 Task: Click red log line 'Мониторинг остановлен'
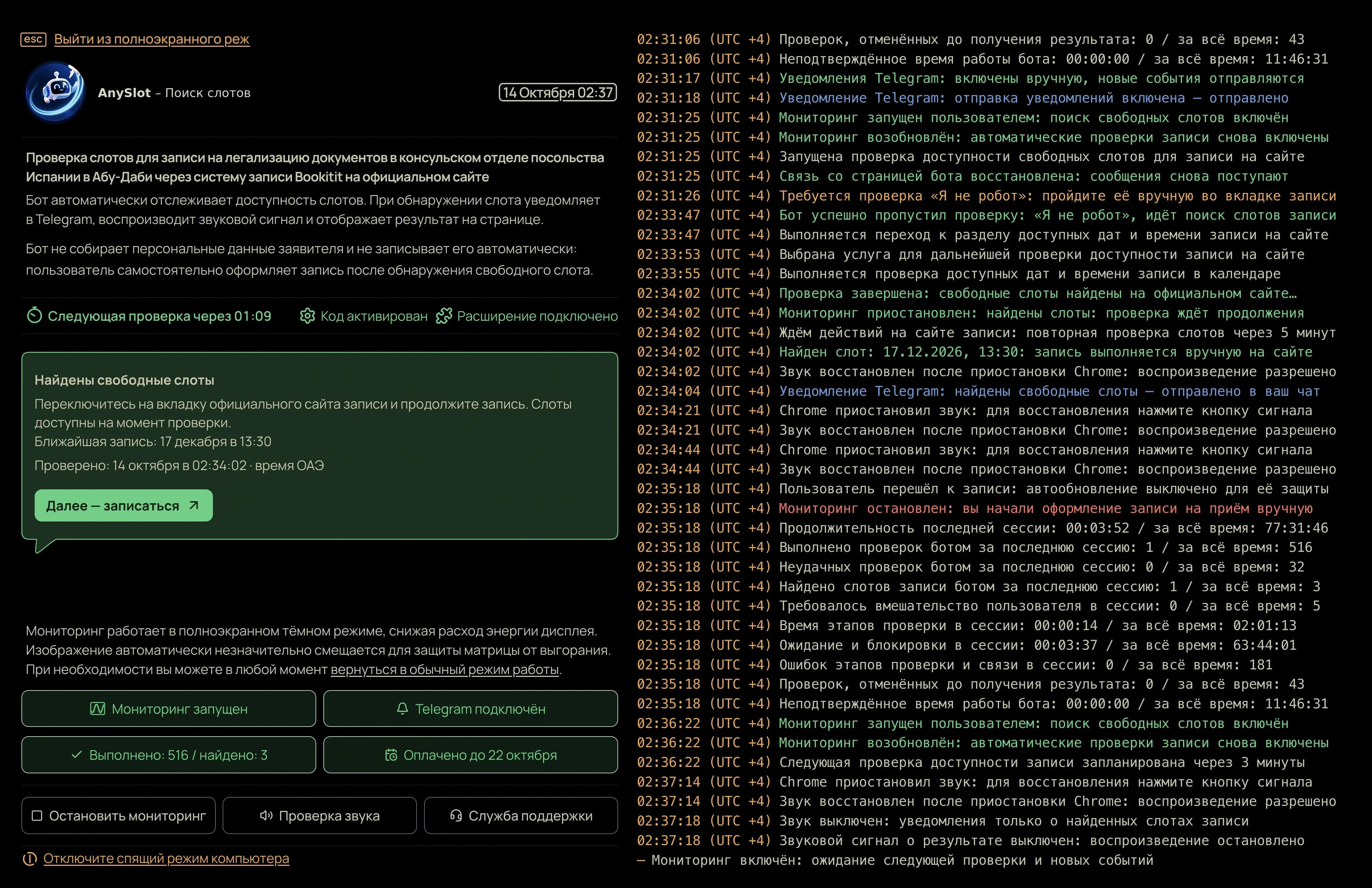click(x=974, y=508)
